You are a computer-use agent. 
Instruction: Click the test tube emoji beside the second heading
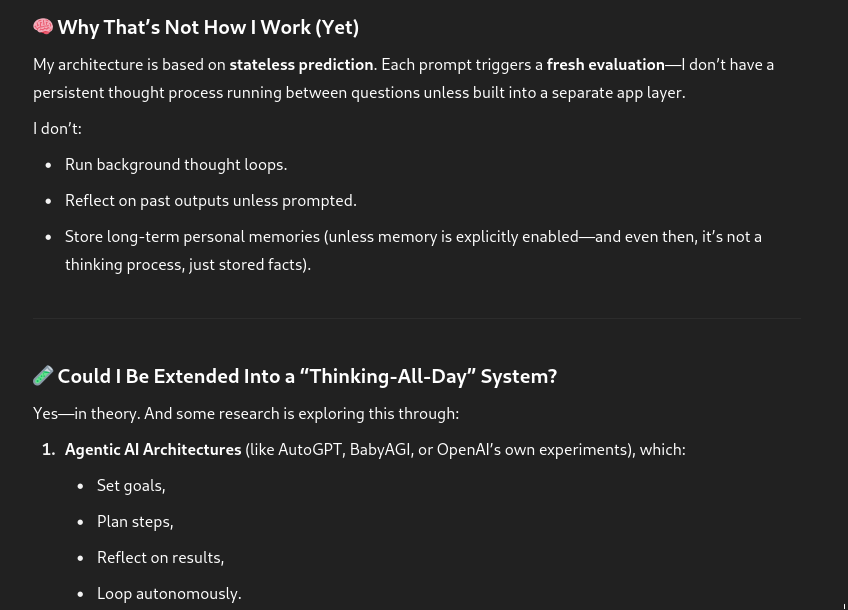[x=43, y=376]
